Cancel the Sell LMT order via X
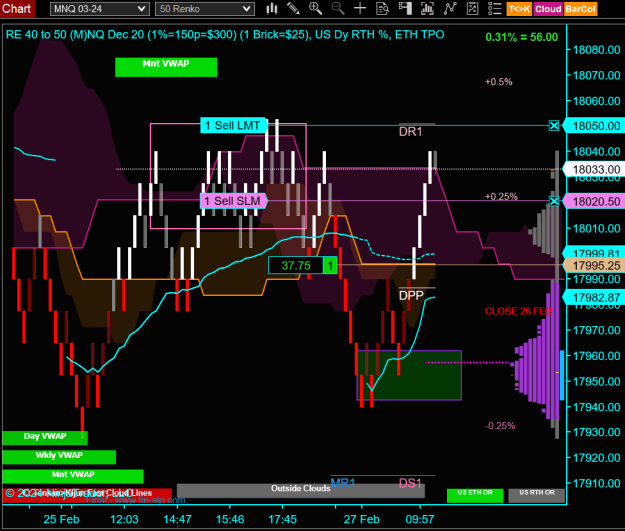The width and height of the screenshot is (625, 531). pyautogui.click(x=554, y=126)
